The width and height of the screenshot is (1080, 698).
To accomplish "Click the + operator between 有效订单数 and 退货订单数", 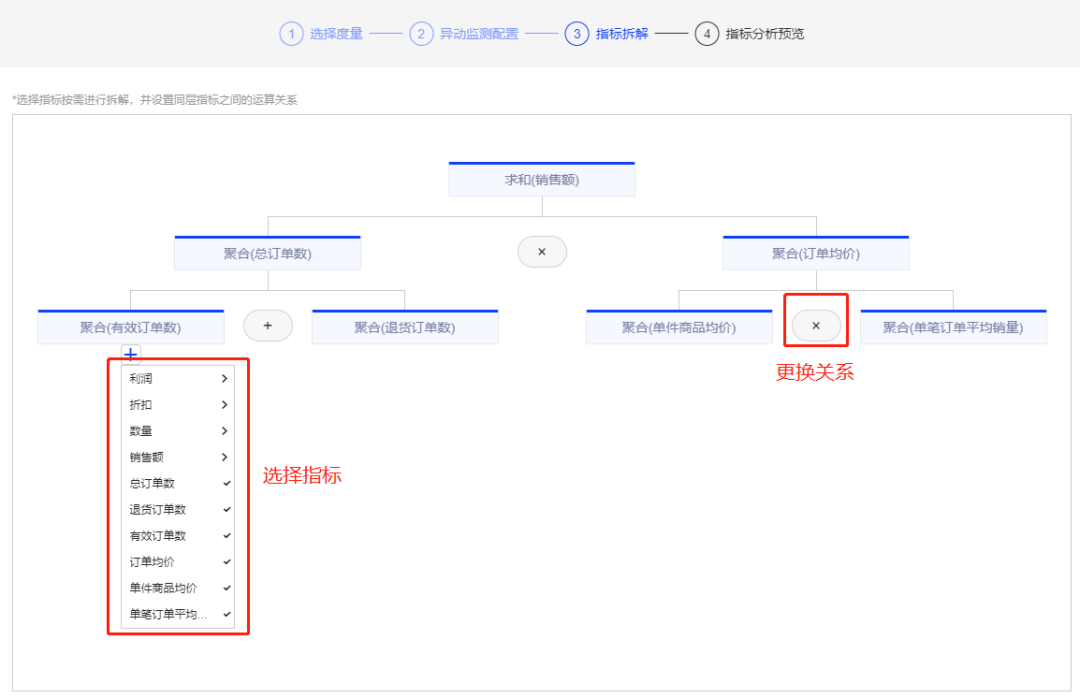I will tap(268, 326).
